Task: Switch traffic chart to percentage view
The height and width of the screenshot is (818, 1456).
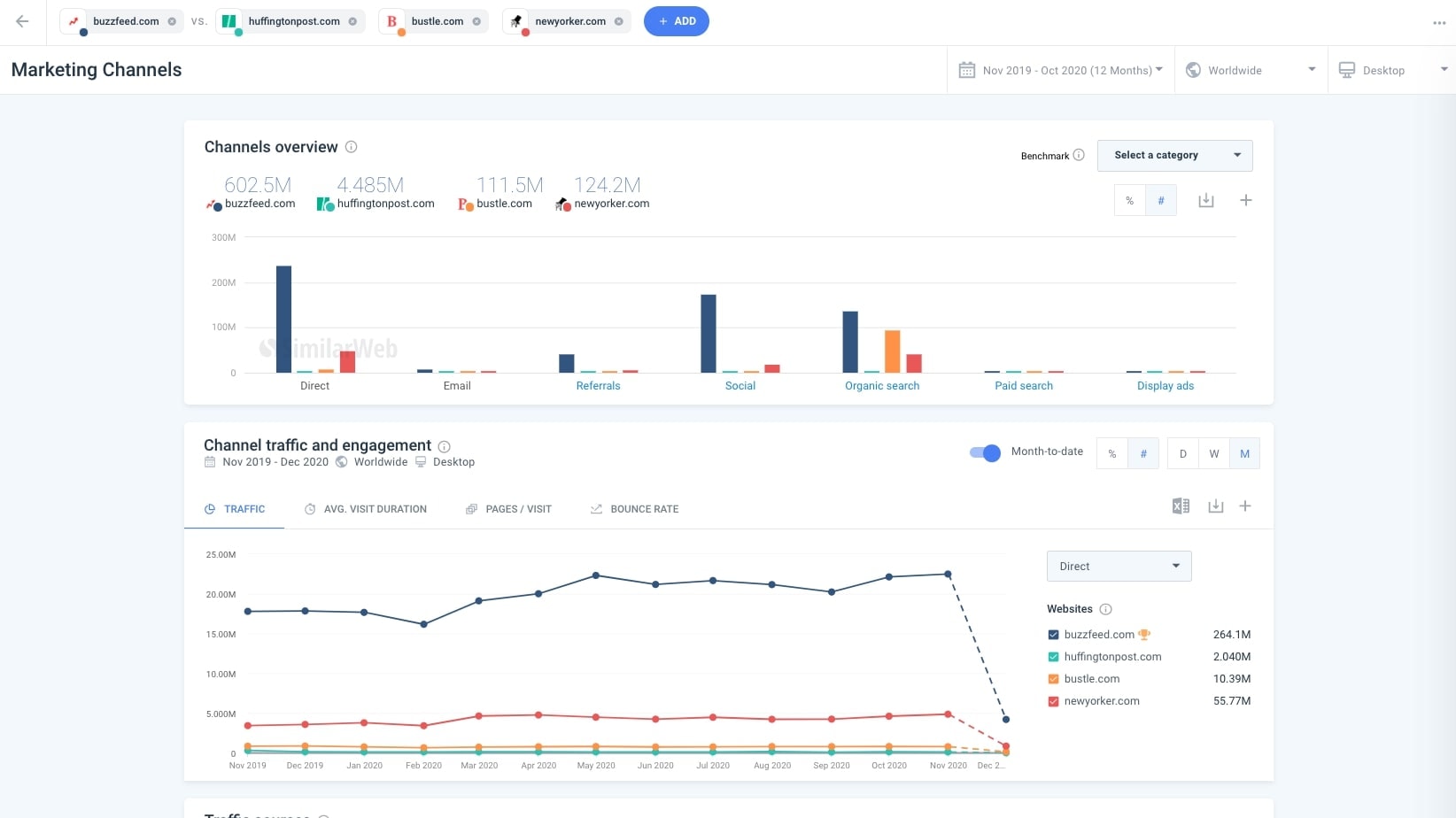Action: click(1112, 453)
